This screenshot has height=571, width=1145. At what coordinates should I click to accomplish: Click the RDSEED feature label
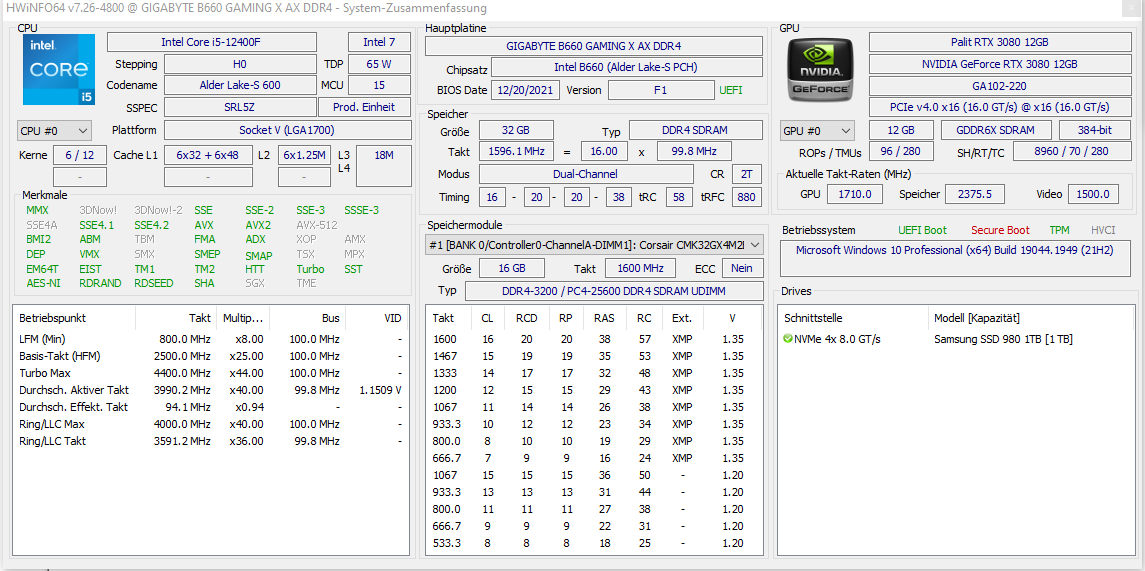(x=153, y=283)
